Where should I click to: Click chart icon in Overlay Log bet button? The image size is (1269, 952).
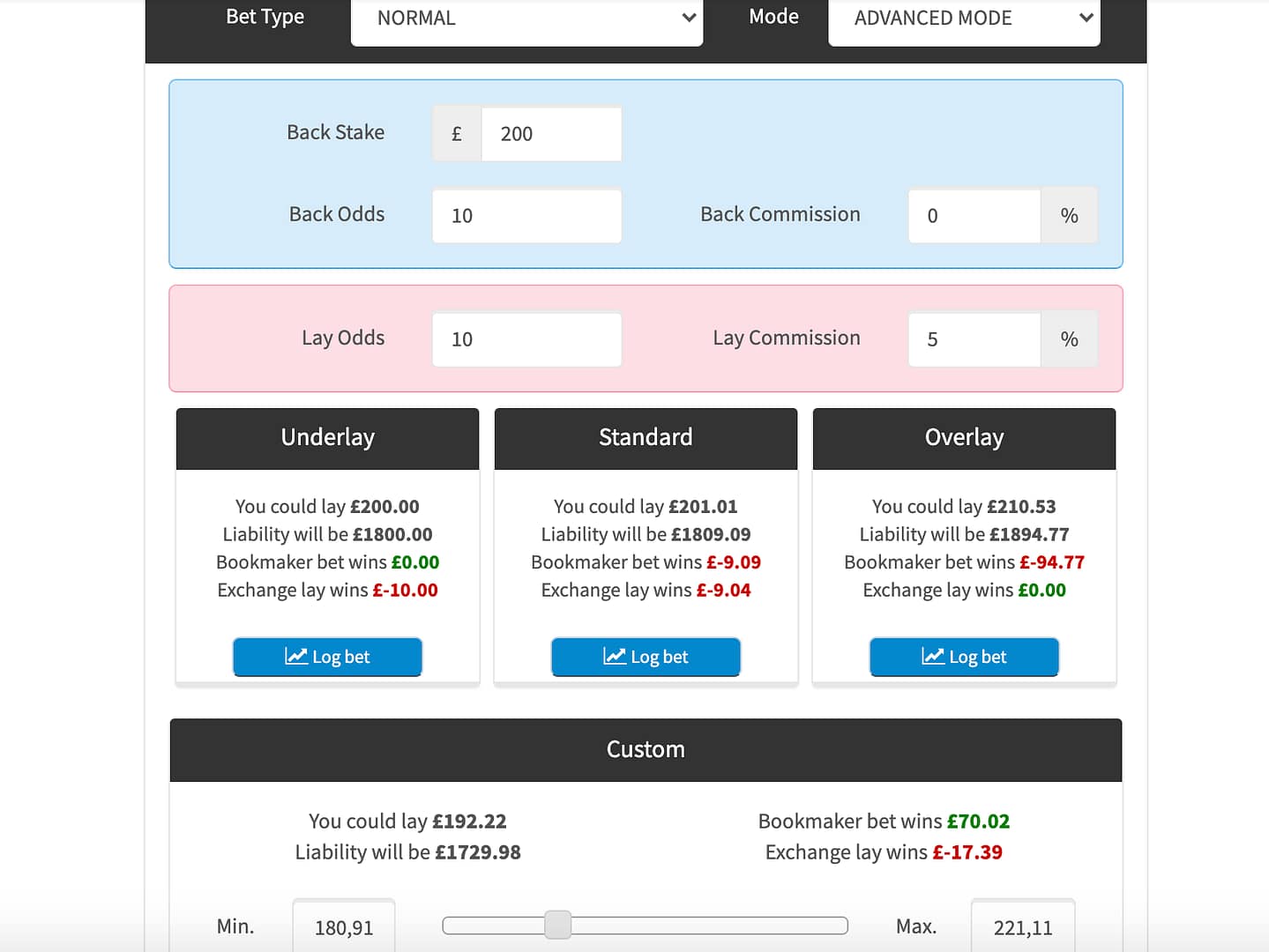click(x=932, y=657)
